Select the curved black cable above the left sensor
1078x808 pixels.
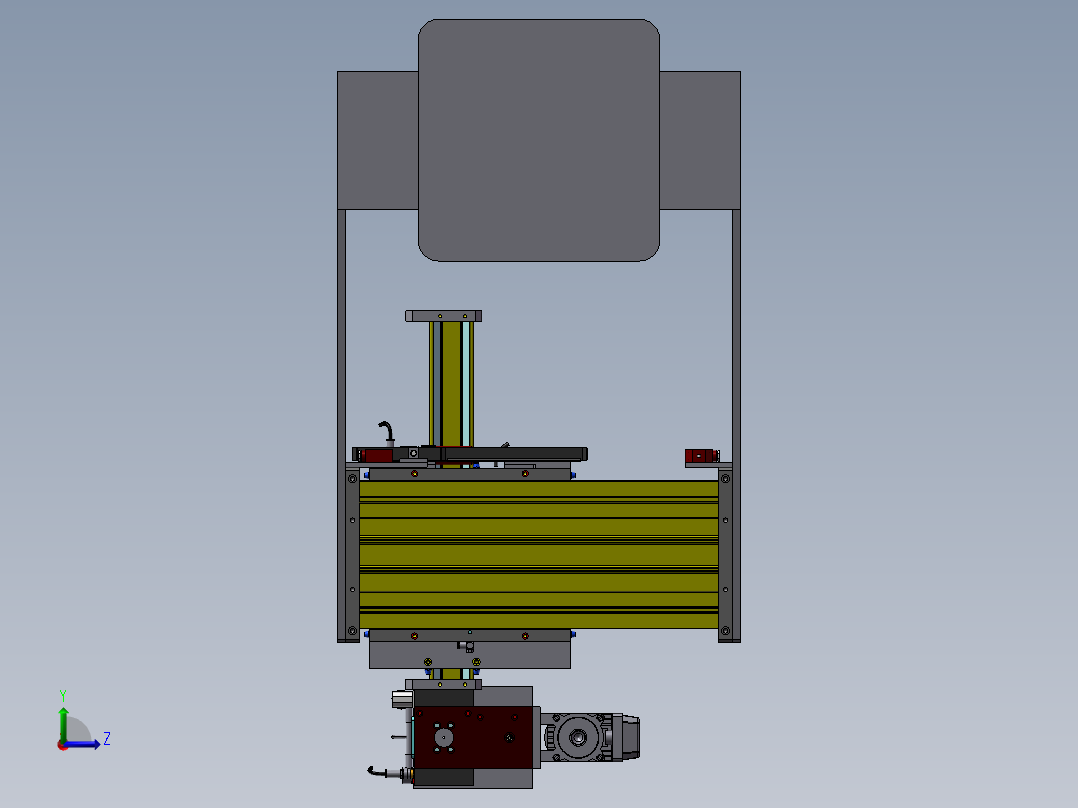coord(387,429)
